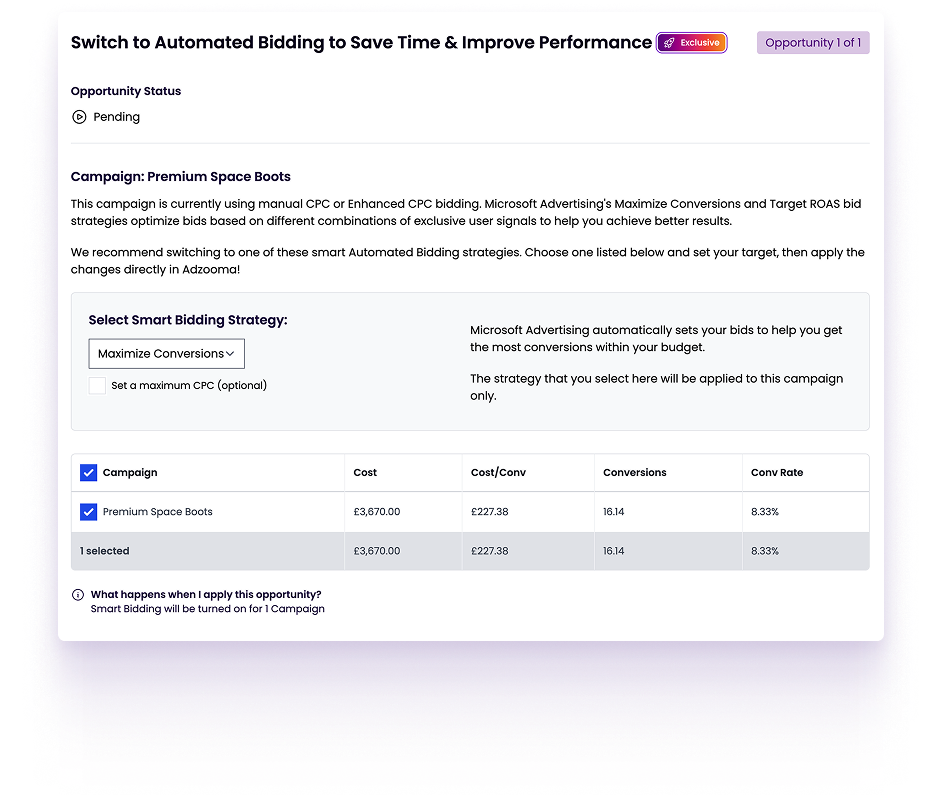This screenshot has height=795, width=942.
Task: Click the Select Smart Bidding Strategy label
Action: pos(187,320)
